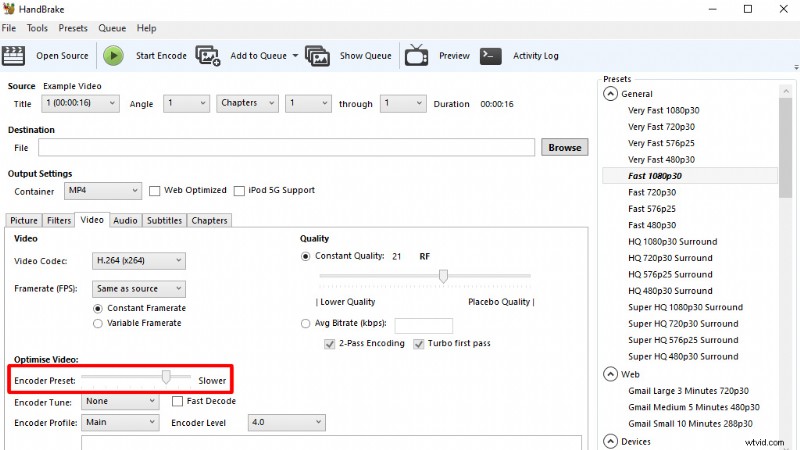The width and height of the screenshot is (800, 450).
Task: Open the Encoder Profile dropdown
Action: 120,422
